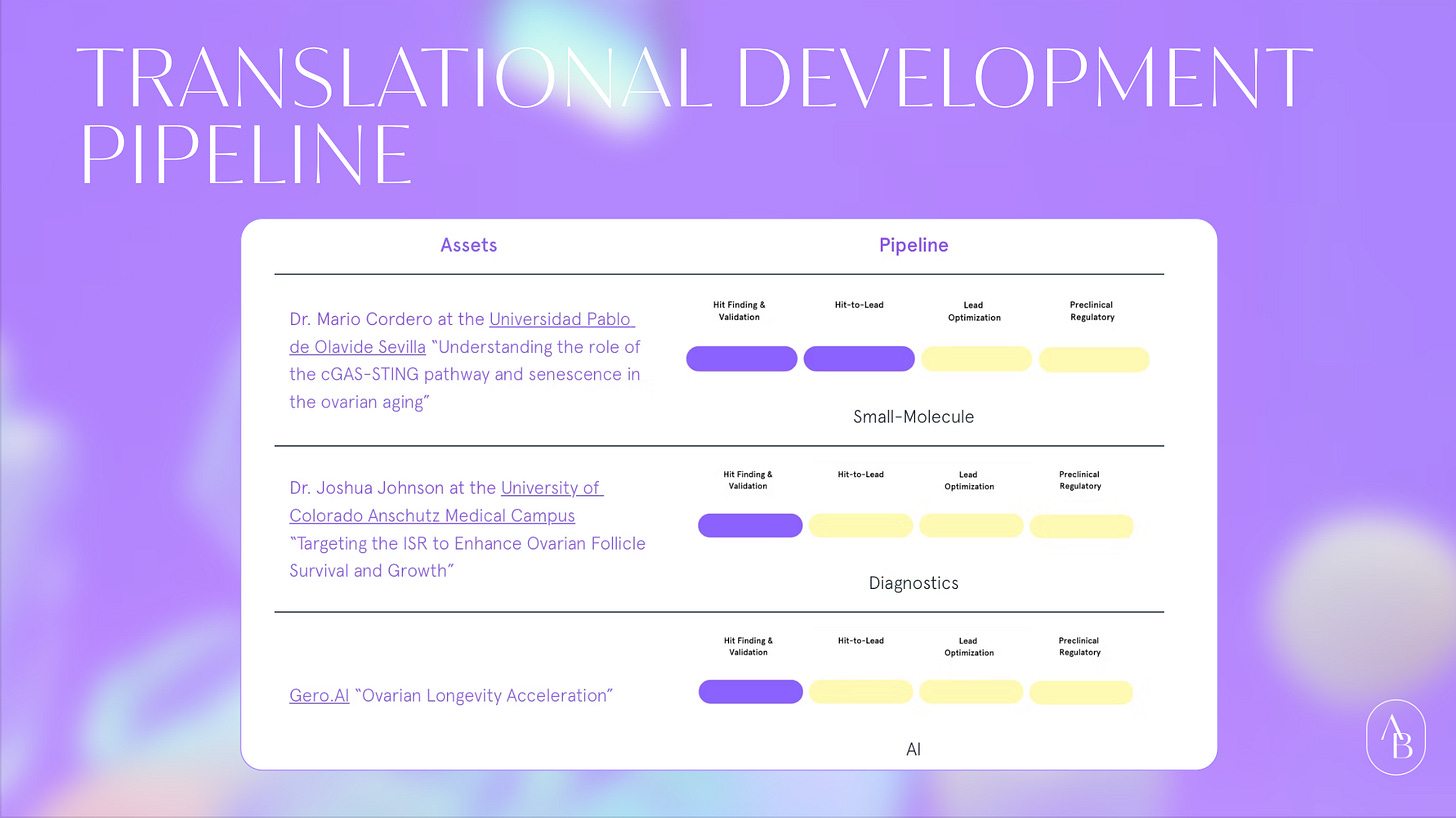Select Hit Finding purple bar in Johnson row
This screenshot has height=818, width=1456.
[750, 525]
